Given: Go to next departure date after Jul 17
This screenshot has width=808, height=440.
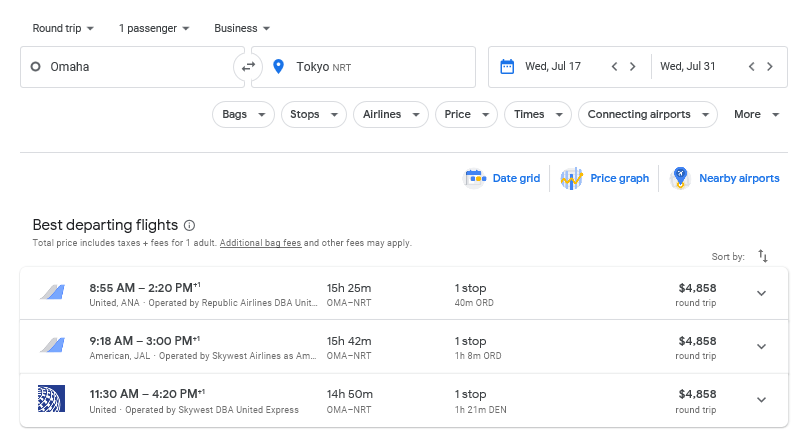Looking at the screenshot, I should (x=632, y=66).
